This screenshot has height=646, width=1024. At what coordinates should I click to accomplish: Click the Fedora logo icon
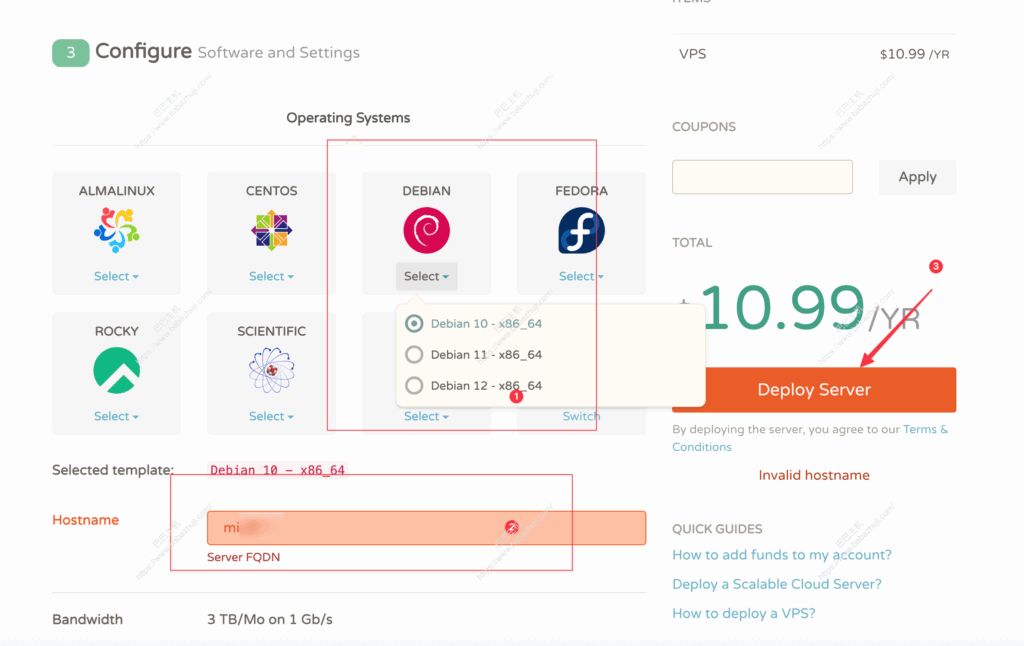point(581,231)
